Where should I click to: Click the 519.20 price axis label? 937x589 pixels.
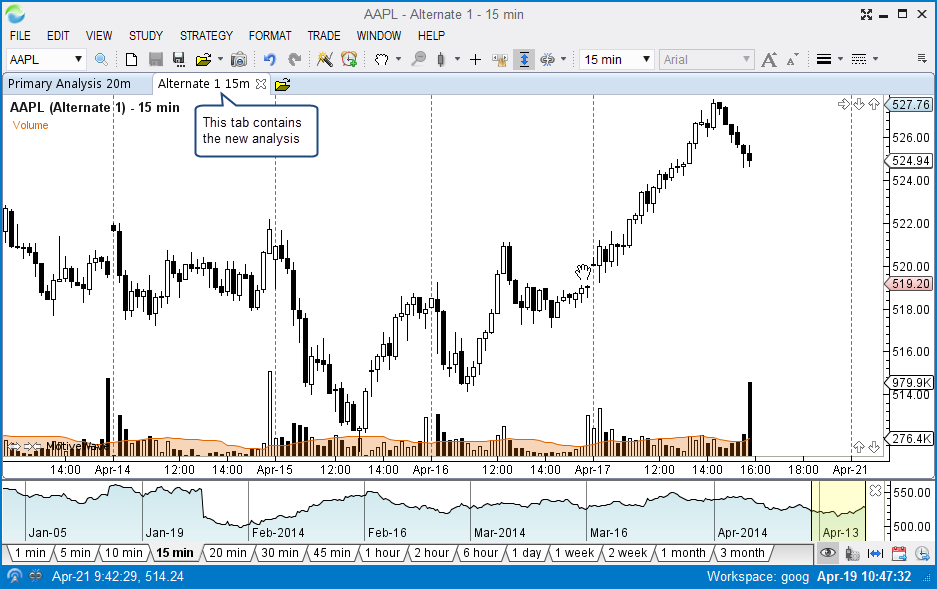tap(908, 284)
